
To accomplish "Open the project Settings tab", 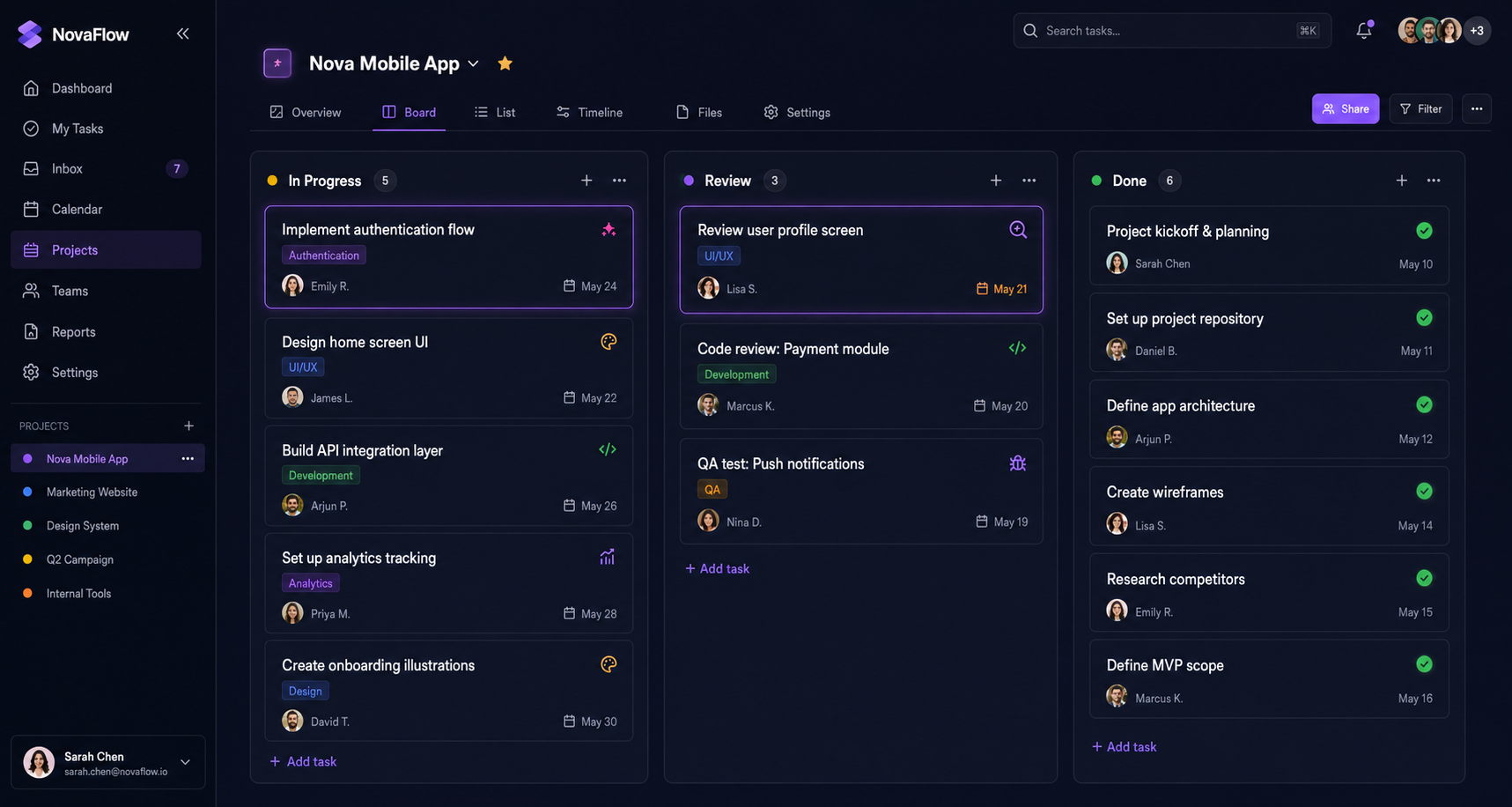I will [797, 112].
